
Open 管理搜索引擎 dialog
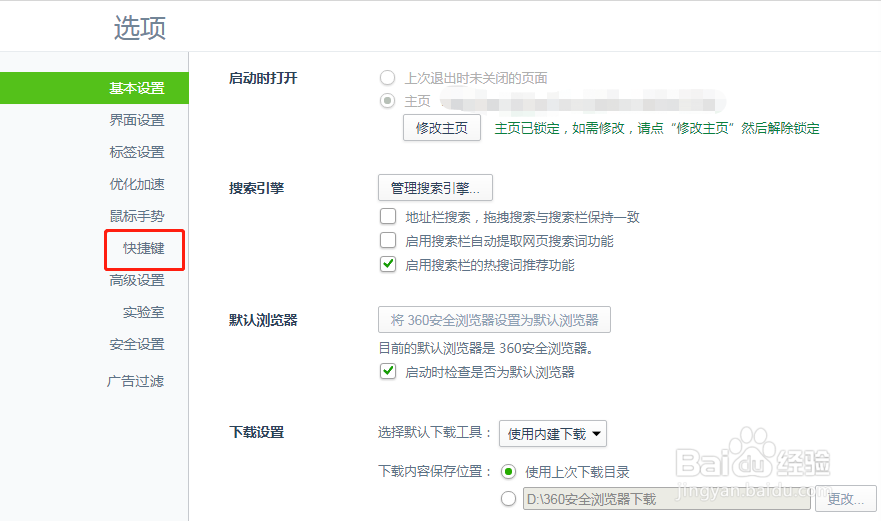click(x=435, y=188)
